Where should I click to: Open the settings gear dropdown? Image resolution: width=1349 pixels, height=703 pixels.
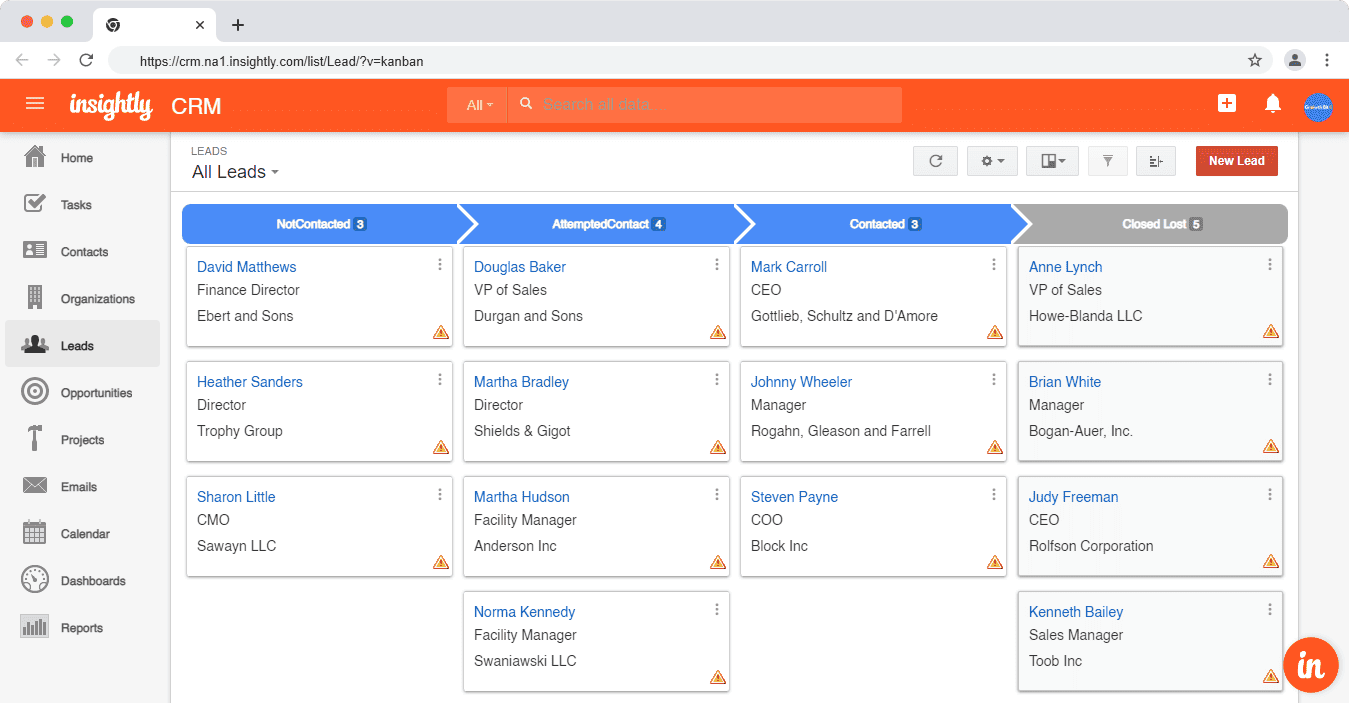991,160
